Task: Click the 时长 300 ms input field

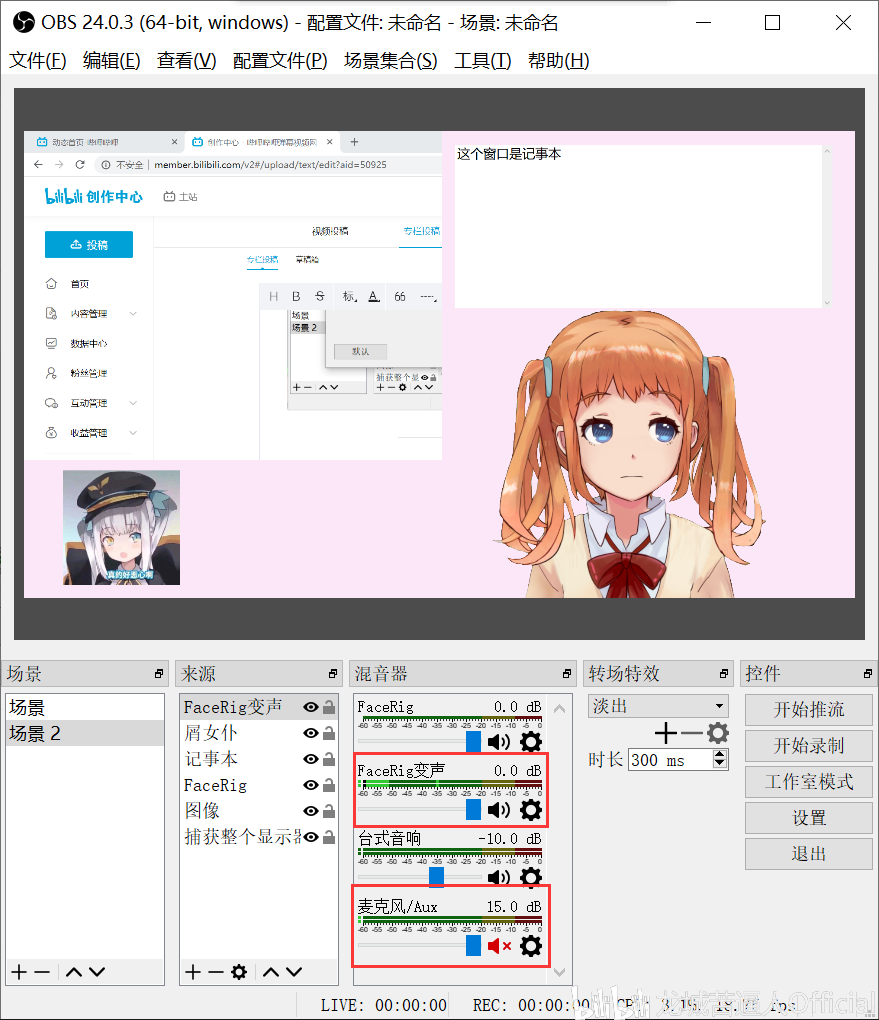Action: pos(670,760)
